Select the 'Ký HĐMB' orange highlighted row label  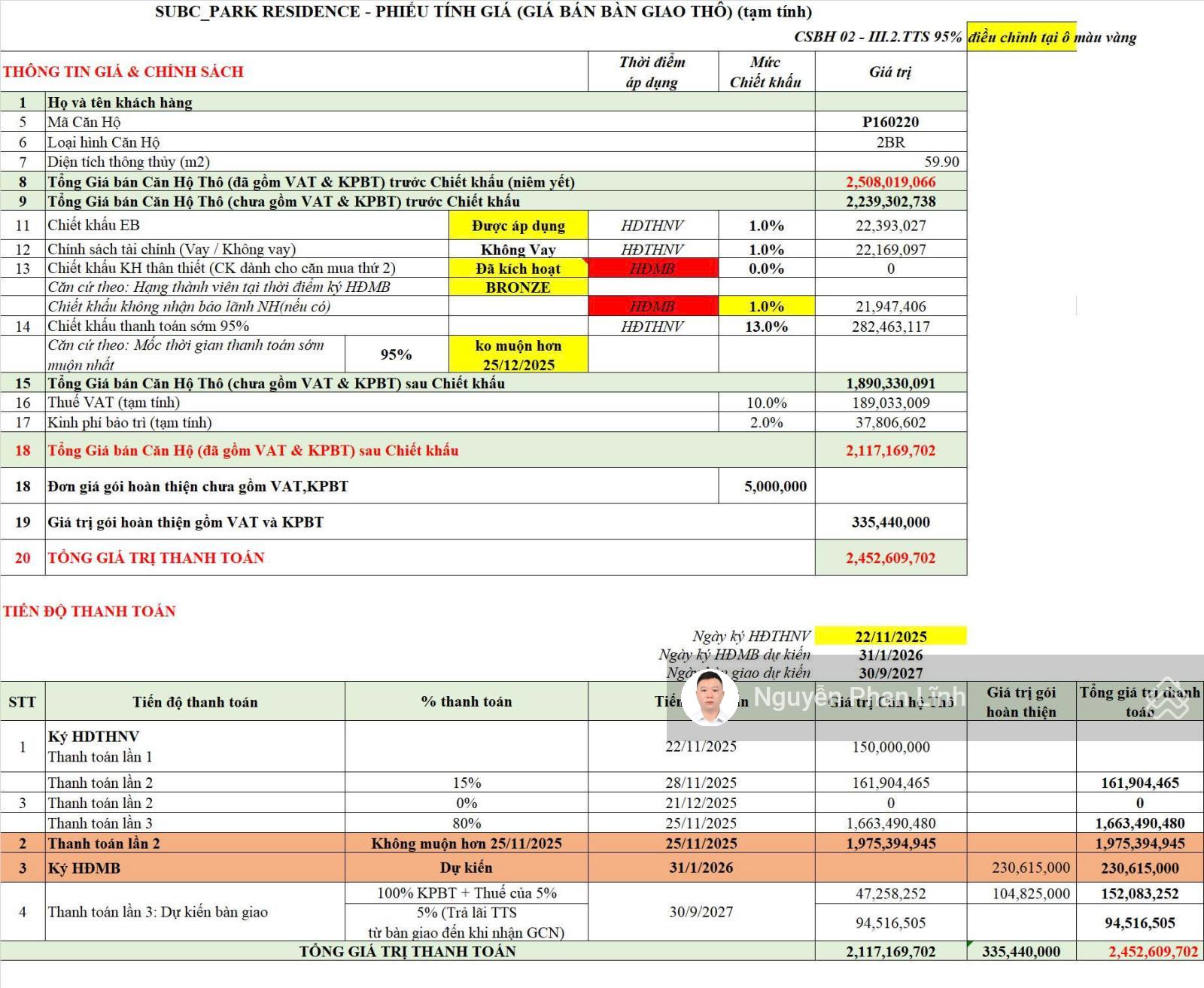pyautogui.click(x=84, y=868)
